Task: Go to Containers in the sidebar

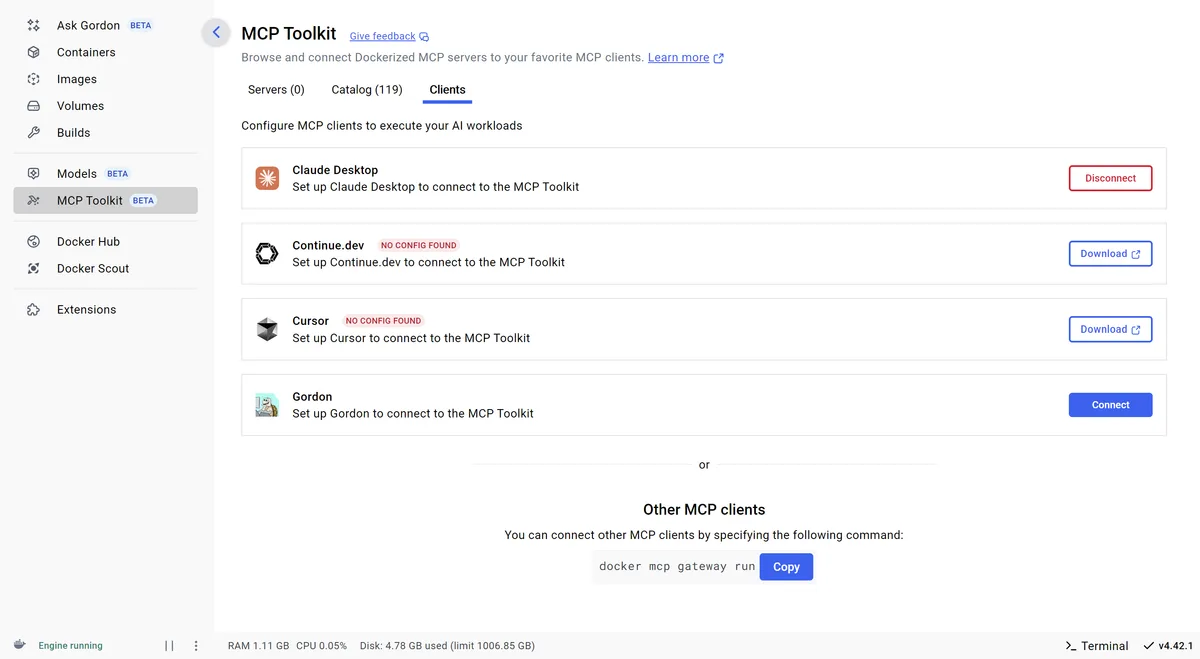Action: 105,52
